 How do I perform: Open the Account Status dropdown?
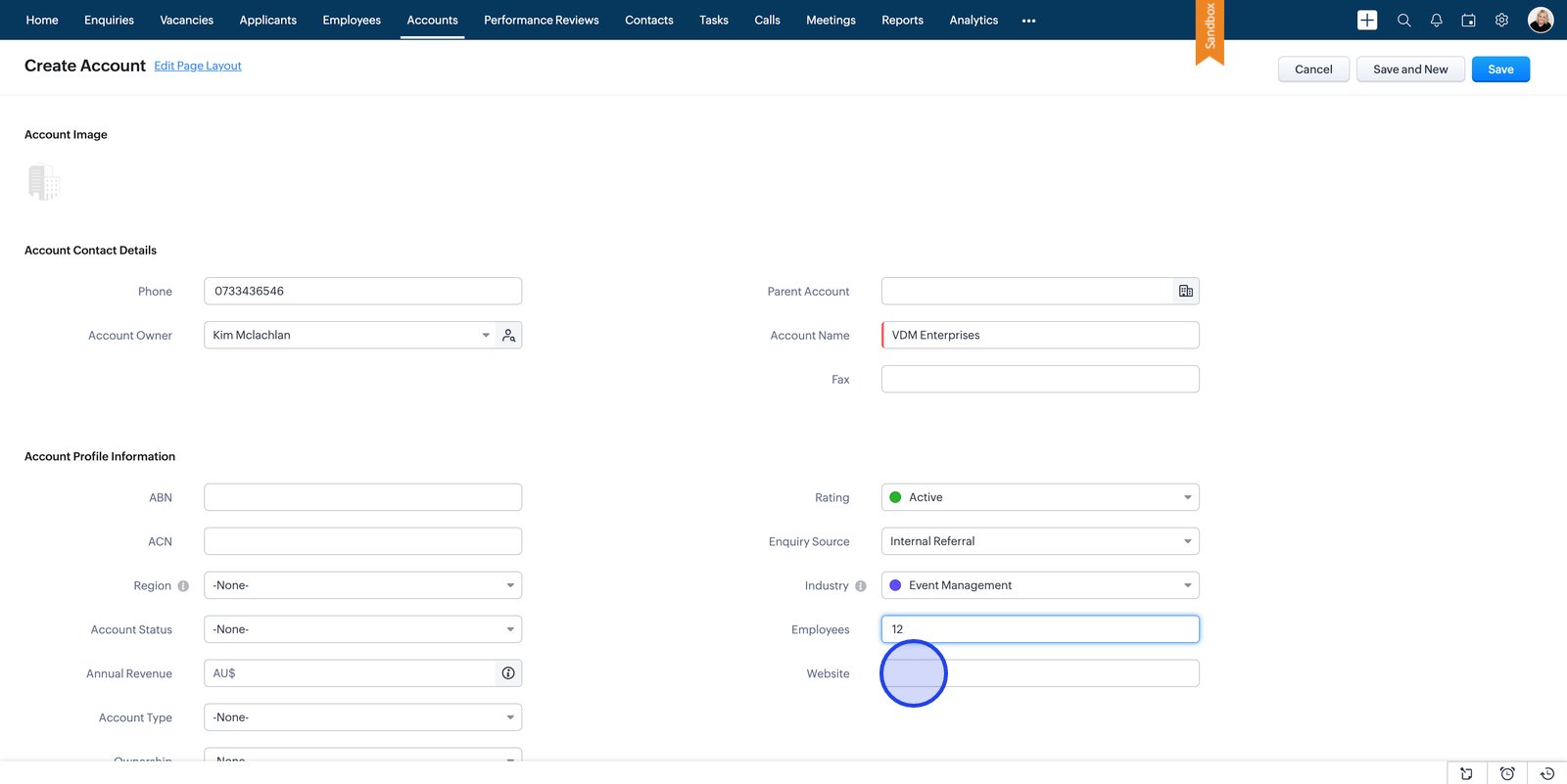tap(362, 629)
